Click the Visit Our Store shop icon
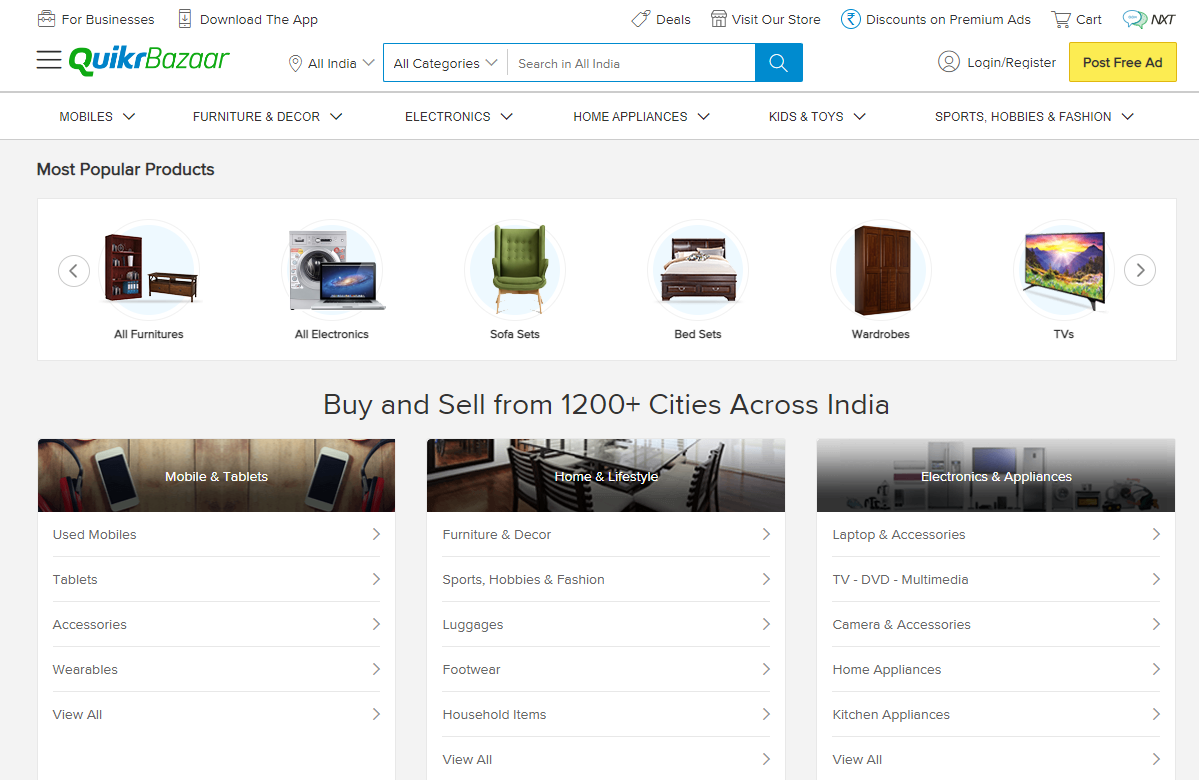Viewport: 1199px width, 780px height. tap(719, 19)
